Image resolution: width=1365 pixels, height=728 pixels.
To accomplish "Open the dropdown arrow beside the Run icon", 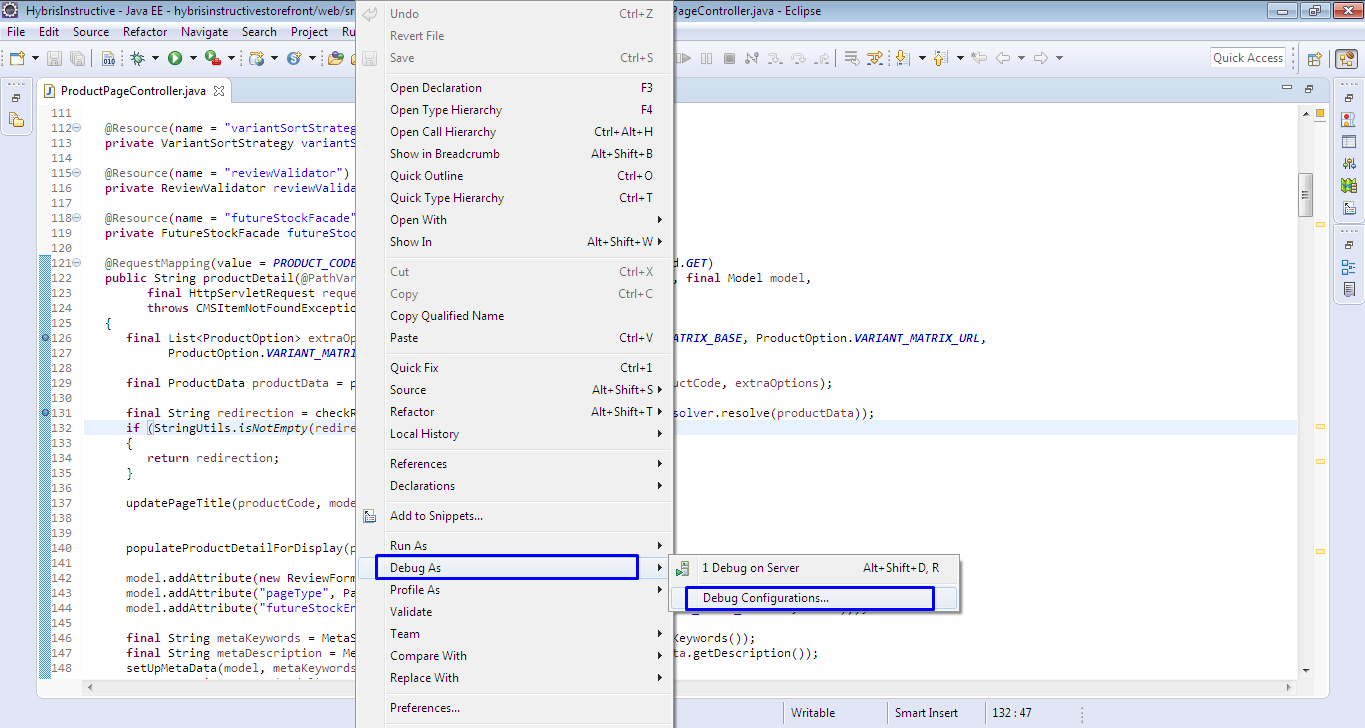I will coord(193,57).
